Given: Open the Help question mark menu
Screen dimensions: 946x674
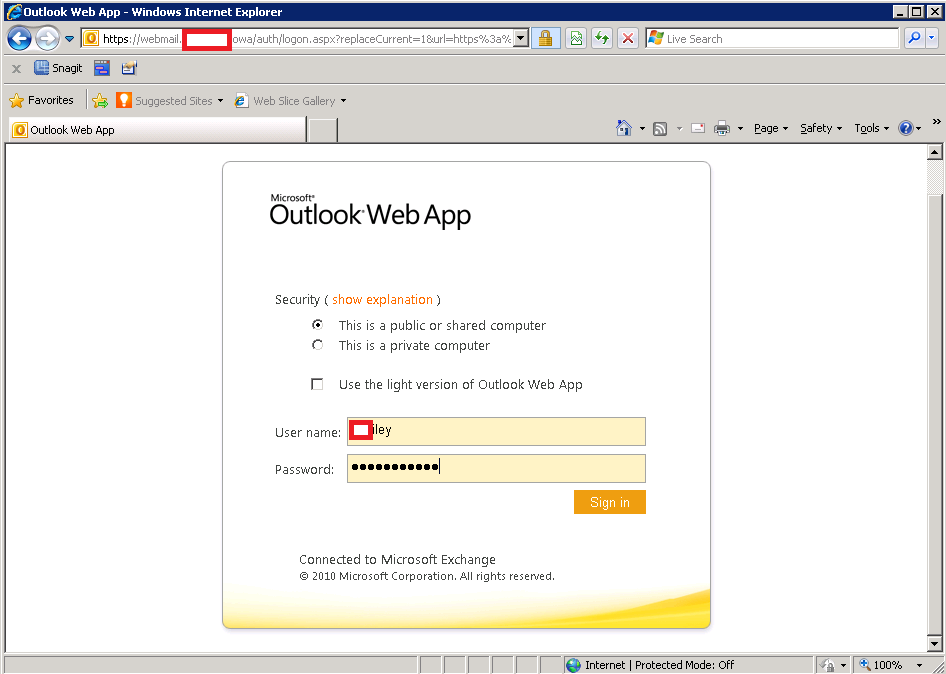Looking at the screenshot, I should (910, 129).
